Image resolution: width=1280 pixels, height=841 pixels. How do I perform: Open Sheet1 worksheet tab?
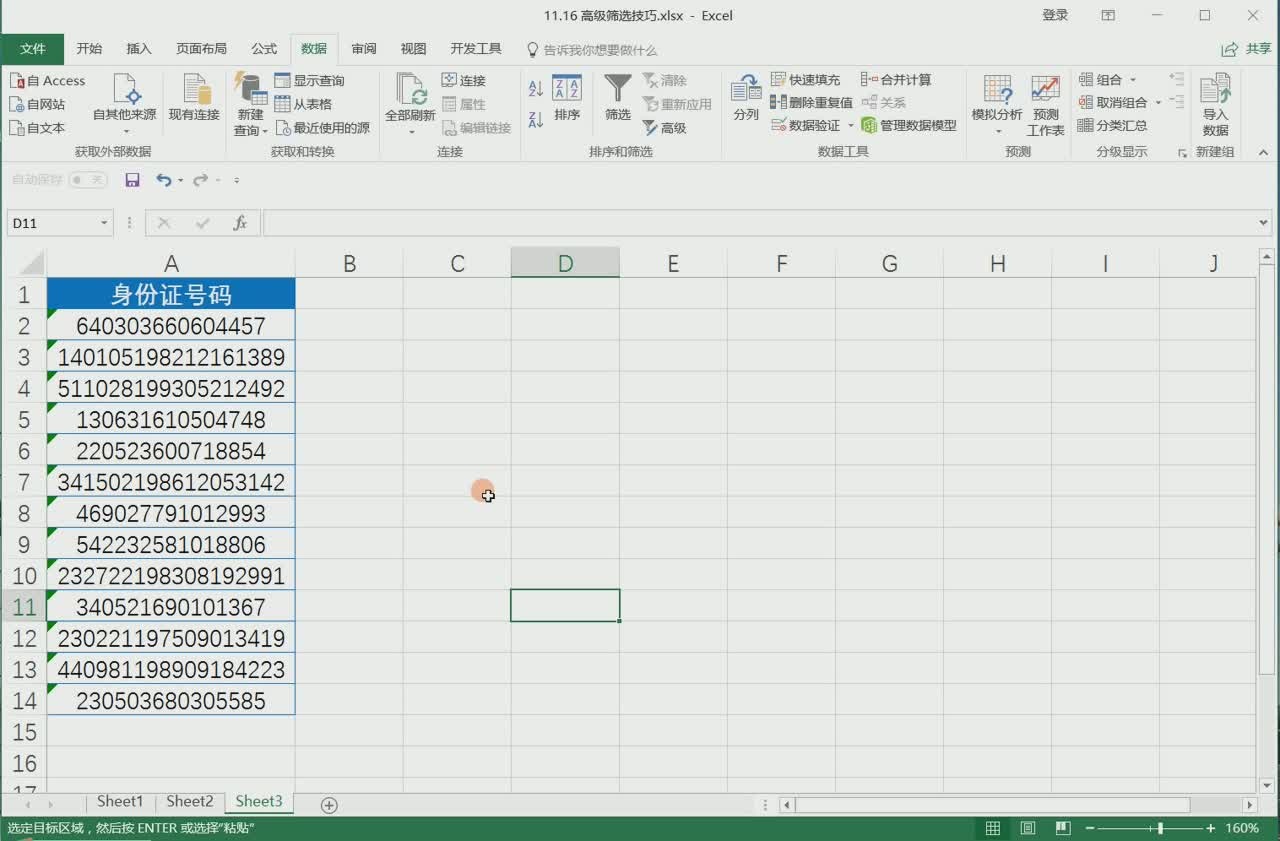120,801
